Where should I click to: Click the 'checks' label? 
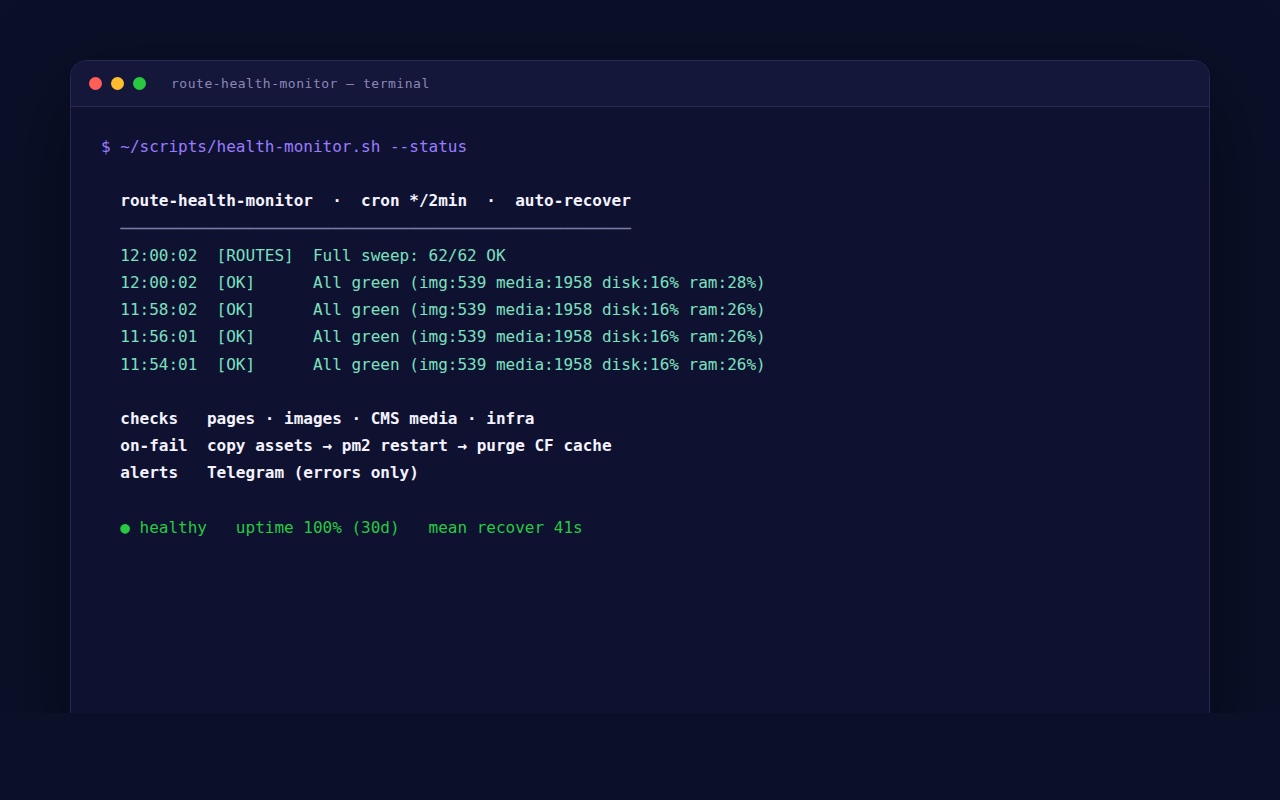click(149, 419)
